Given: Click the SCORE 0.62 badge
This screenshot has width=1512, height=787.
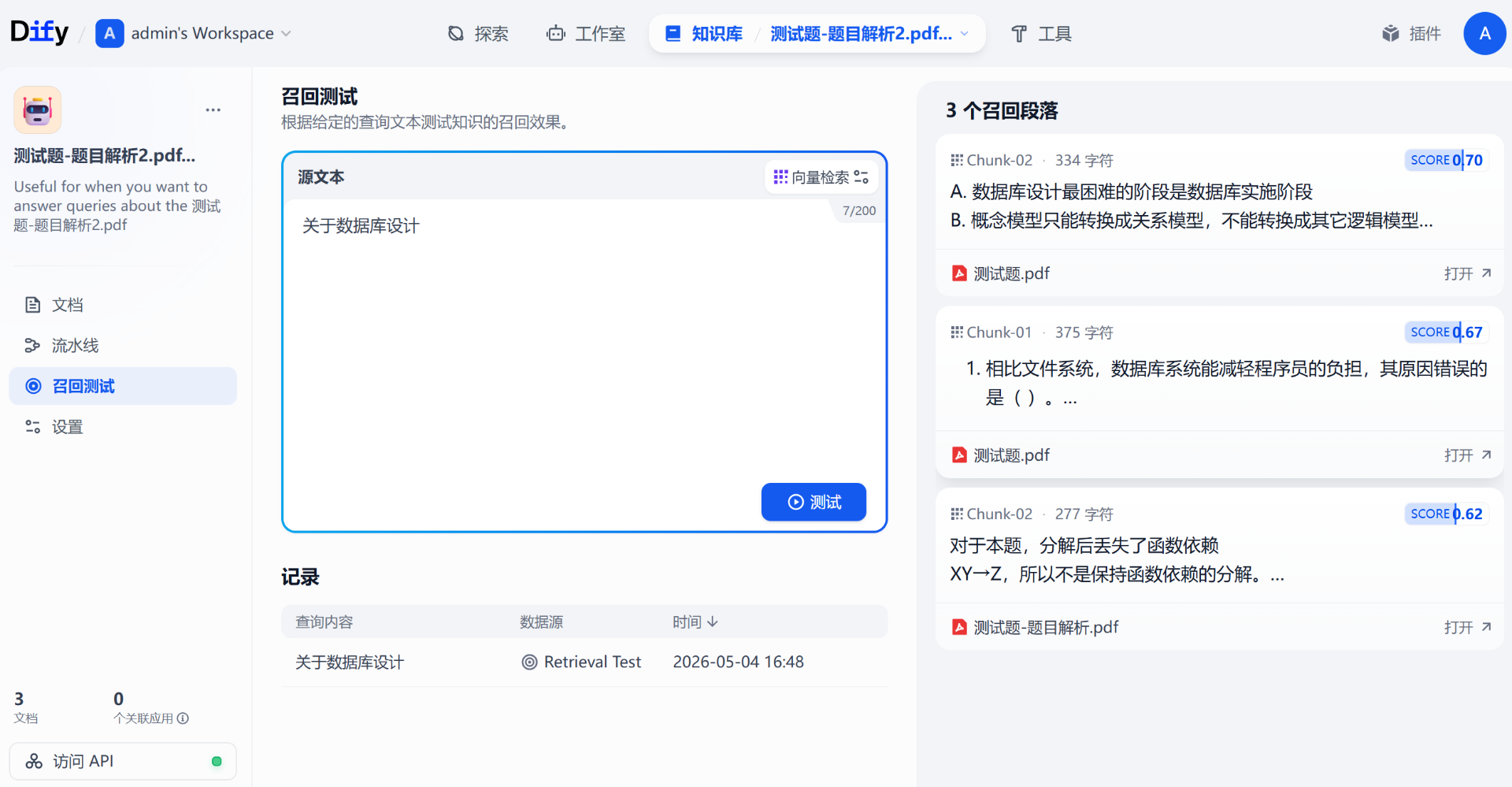Looking at the screenshot, I should [x=1446, y=514].
